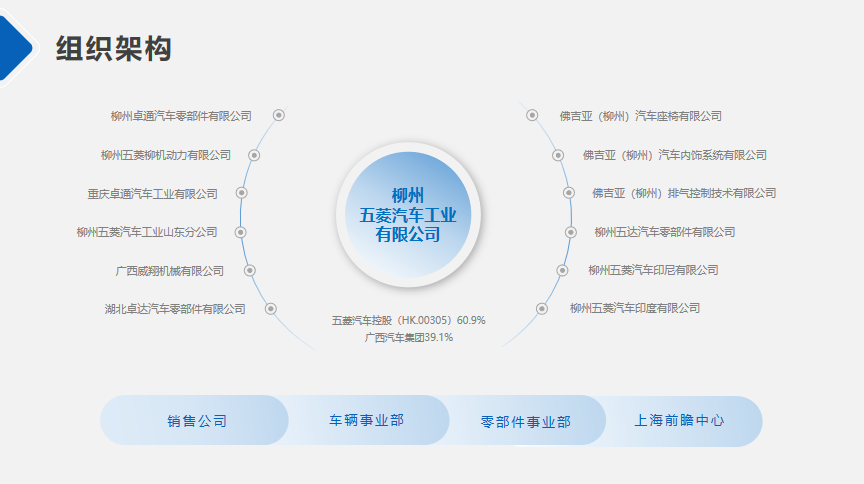The image size is (864, 484).
Task: Select the 佛吉亚（柳州）汽车内饰系统有限公司 text label
Action: coord(675,155)
